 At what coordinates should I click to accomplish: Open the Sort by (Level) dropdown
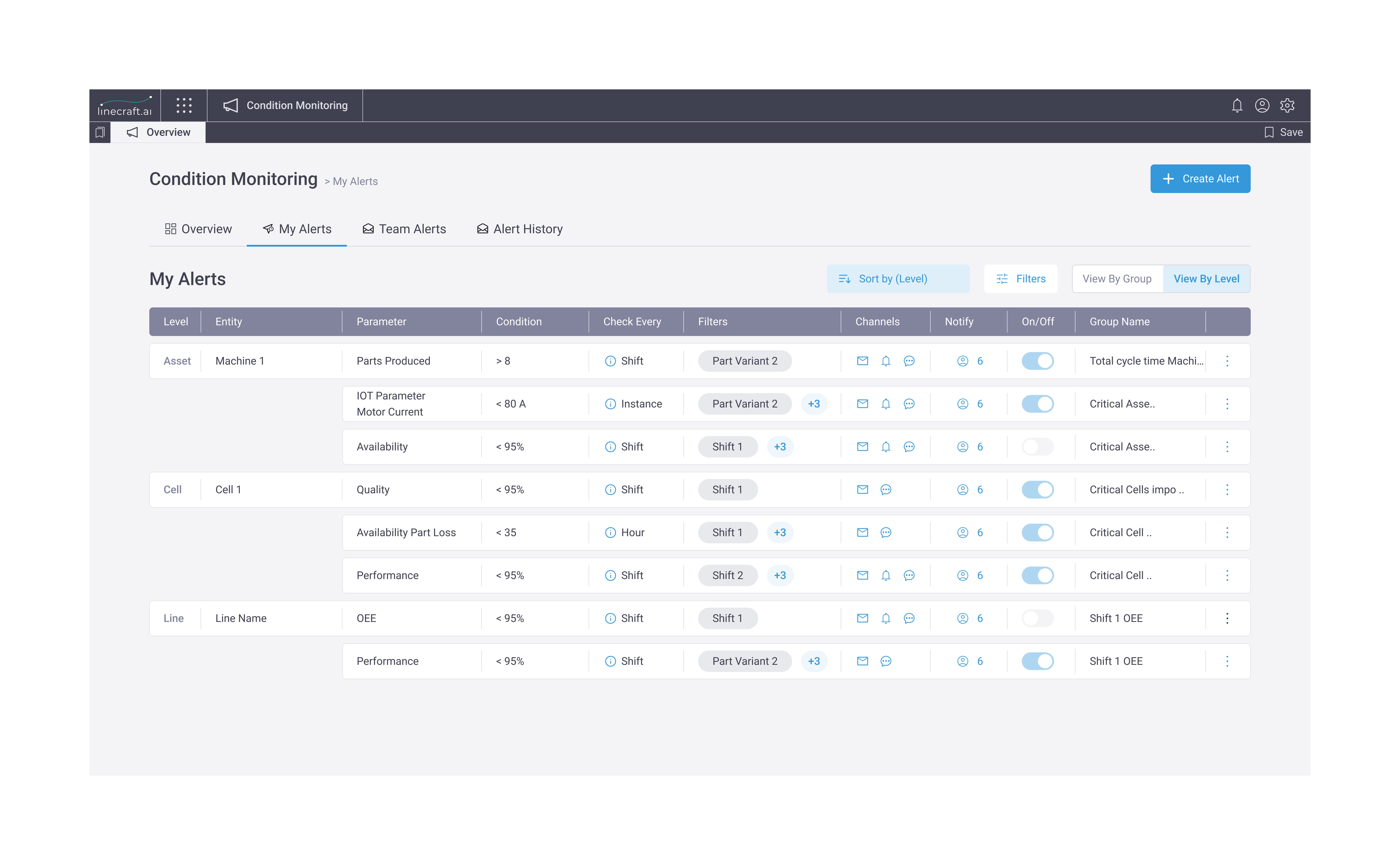pyautogui.click(x=898, y=279)
